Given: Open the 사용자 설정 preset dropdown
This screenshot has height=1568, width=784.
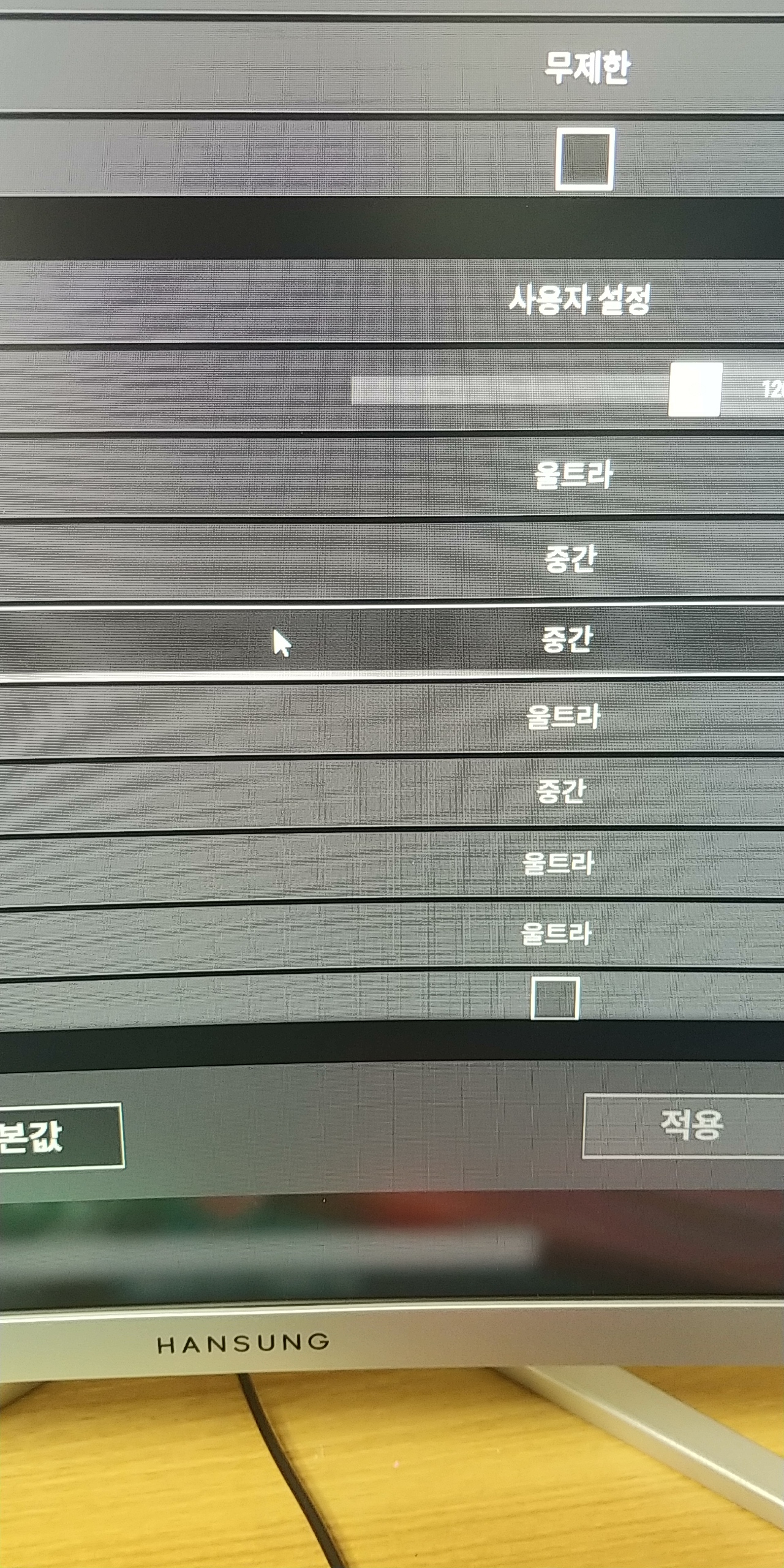Looking at the screenshot, I should click(x=579, y=301).
